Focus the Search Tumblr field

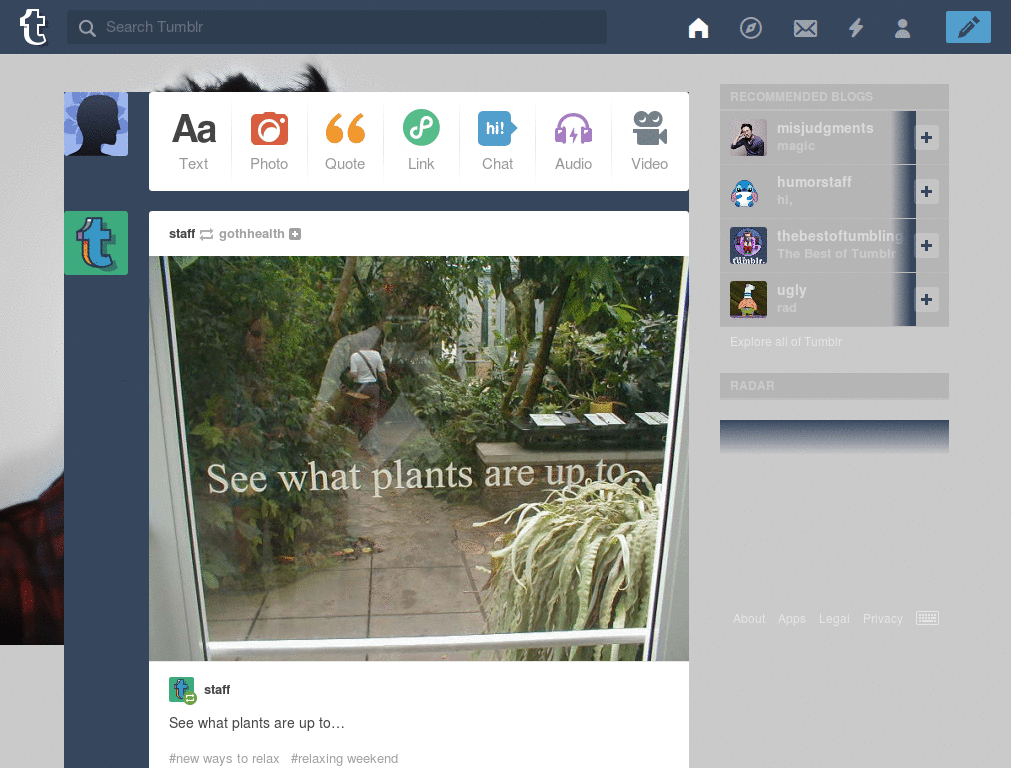pos(340,27)
